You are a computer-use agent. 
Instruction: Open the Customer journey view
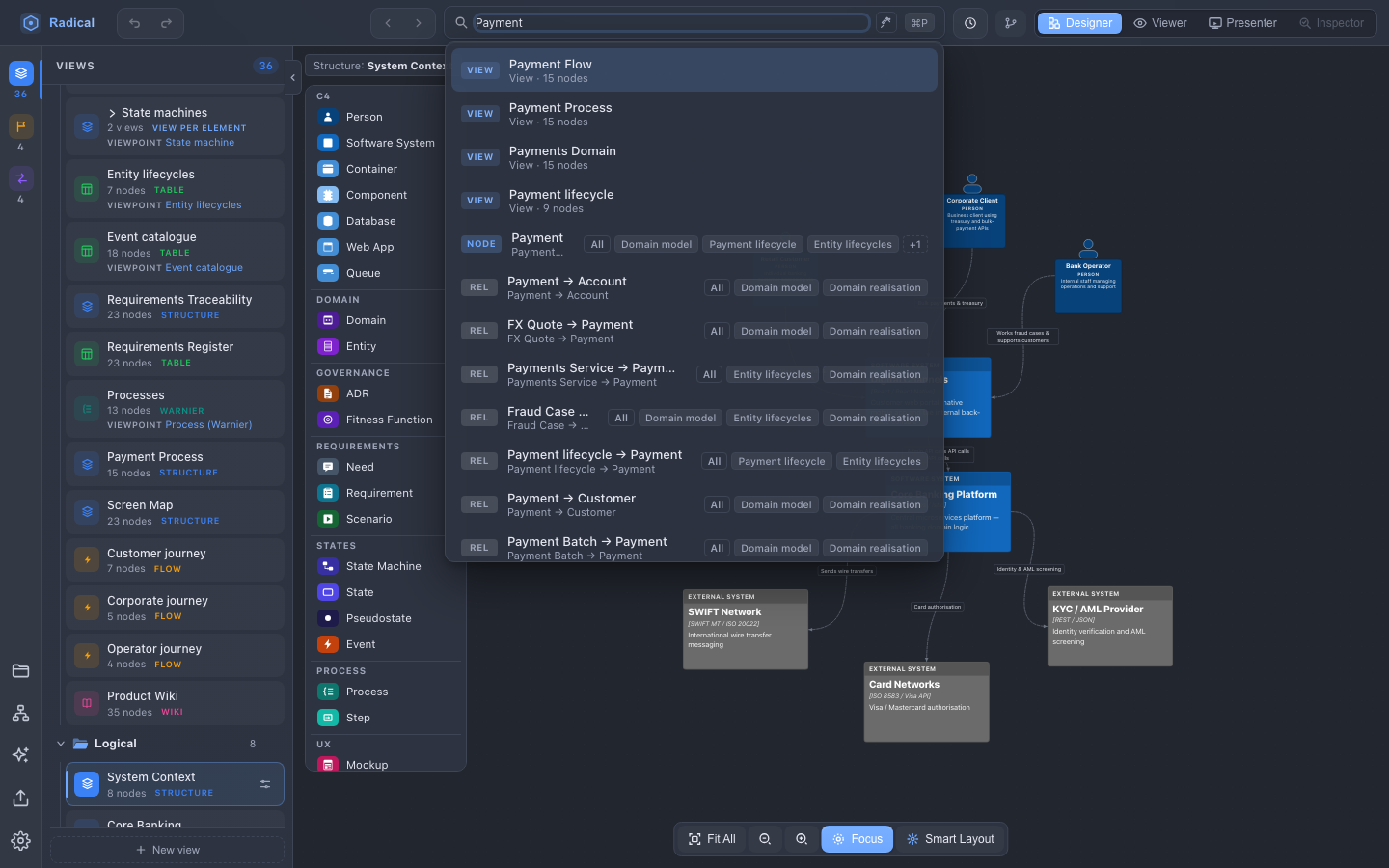(176, 559)
